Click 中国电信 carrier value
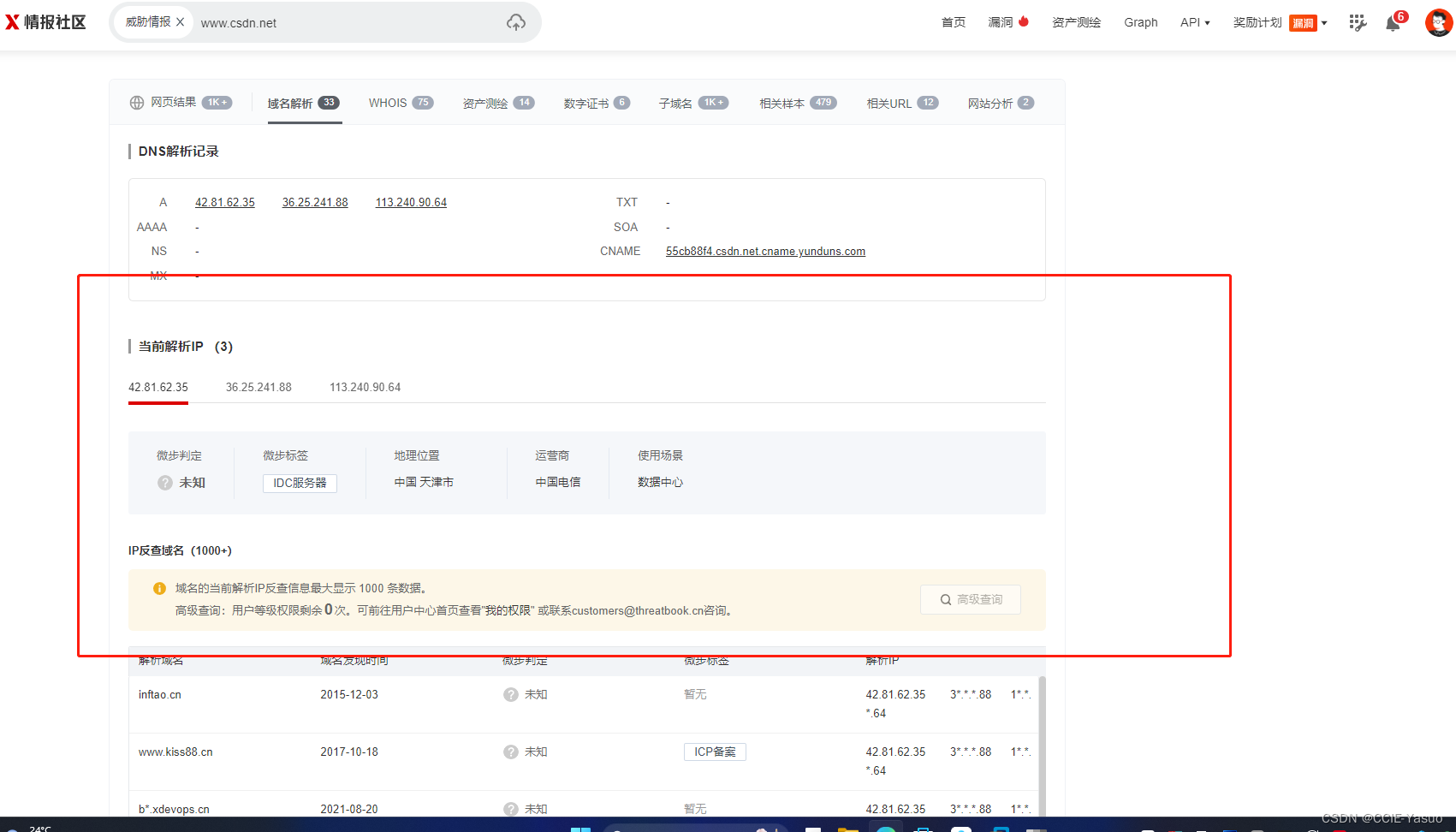The width and height of the screenshot is (1456, 832). [558, 483]
